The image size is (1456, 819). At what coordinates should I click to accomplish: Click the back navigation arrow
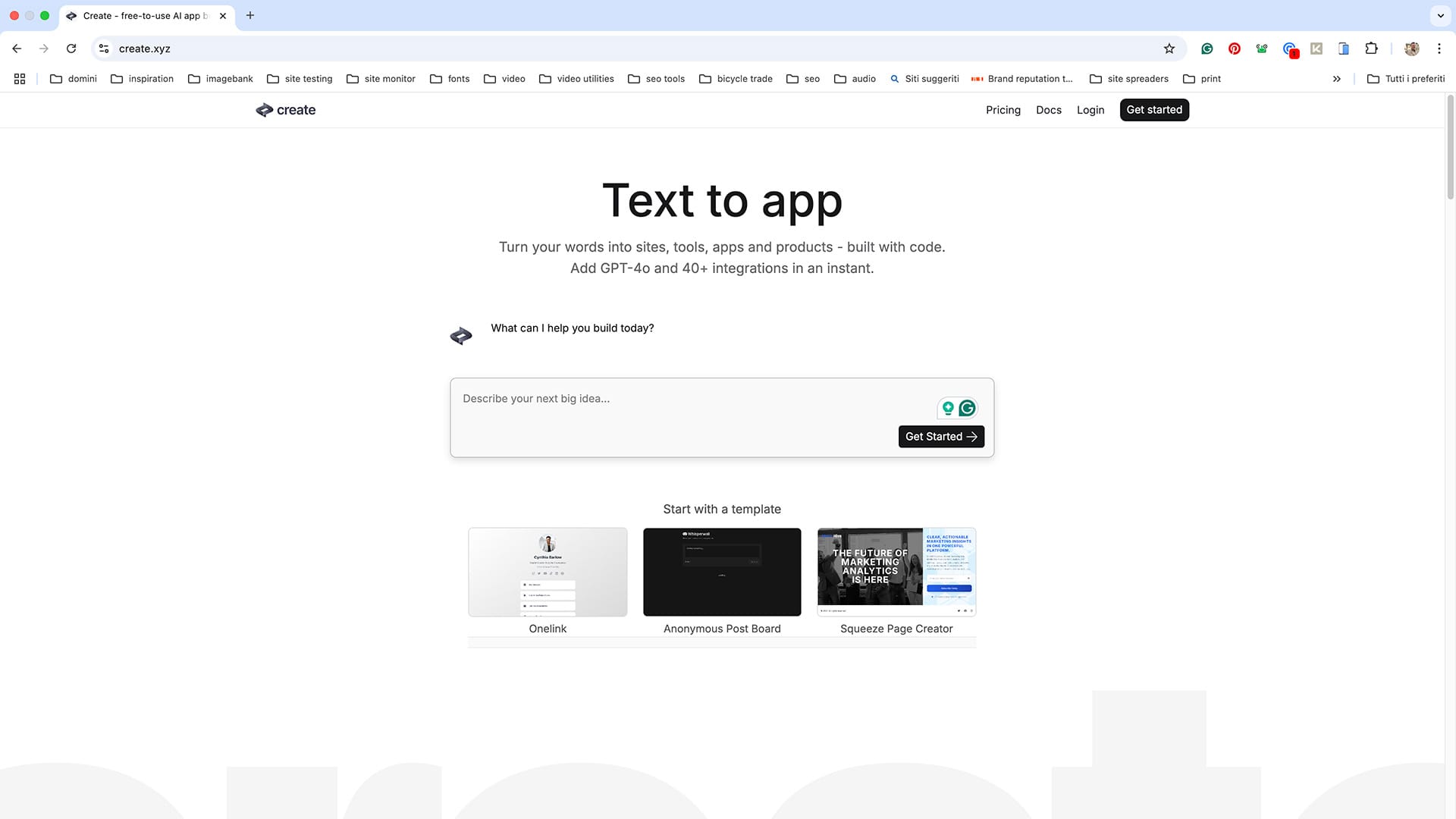point(16,48)
